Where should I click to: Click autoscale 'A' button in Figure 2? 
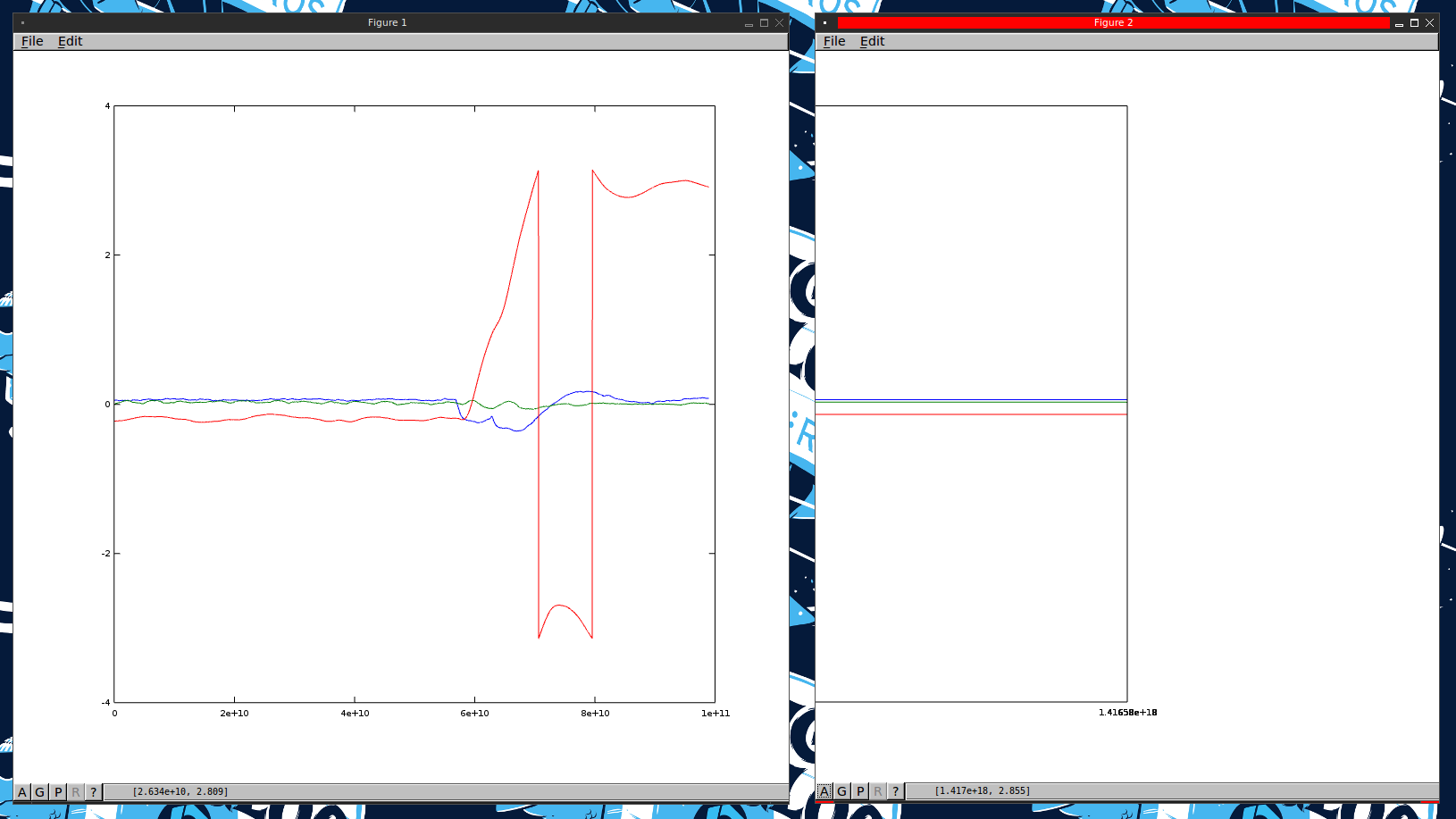tap(824, 791)
